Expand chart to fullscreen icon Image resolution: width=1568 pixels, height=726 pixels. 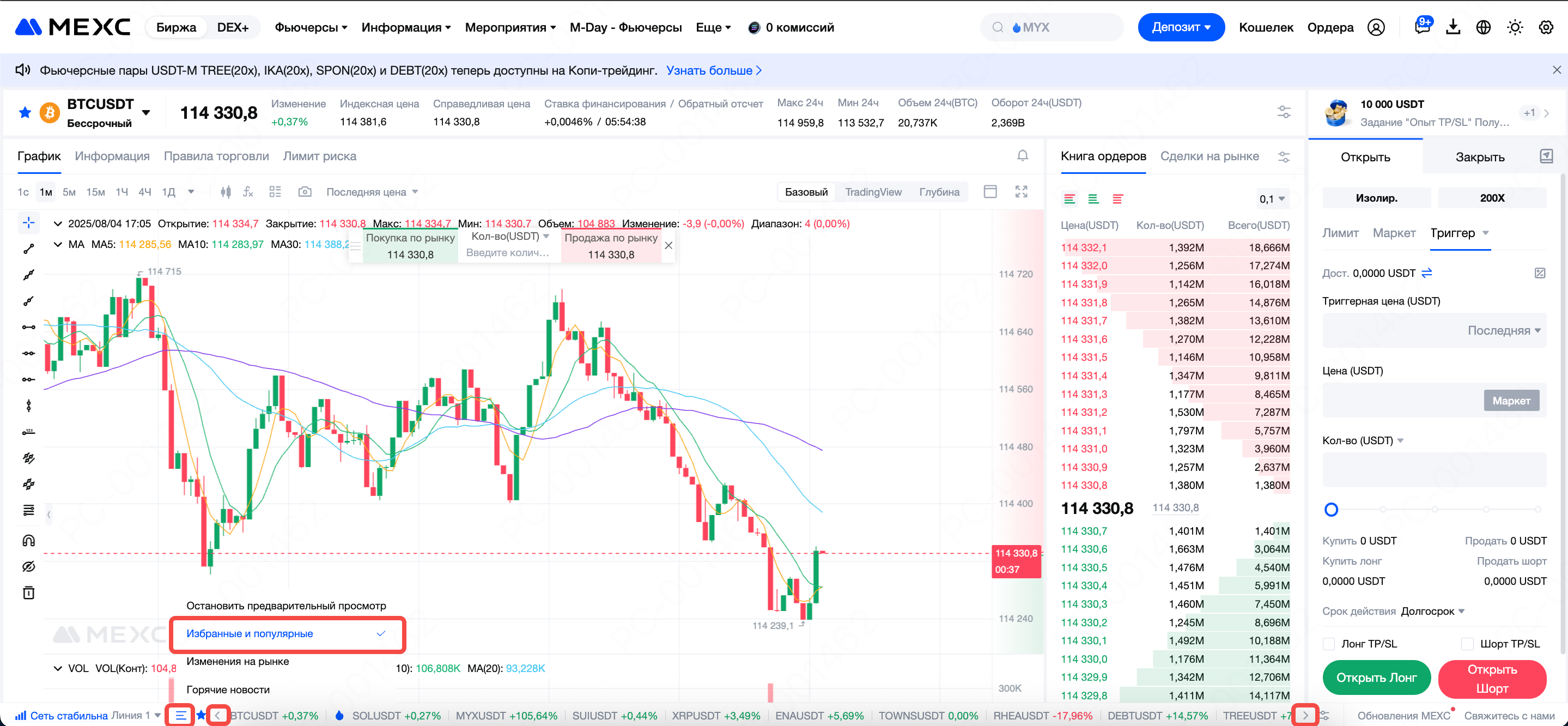1021,192
